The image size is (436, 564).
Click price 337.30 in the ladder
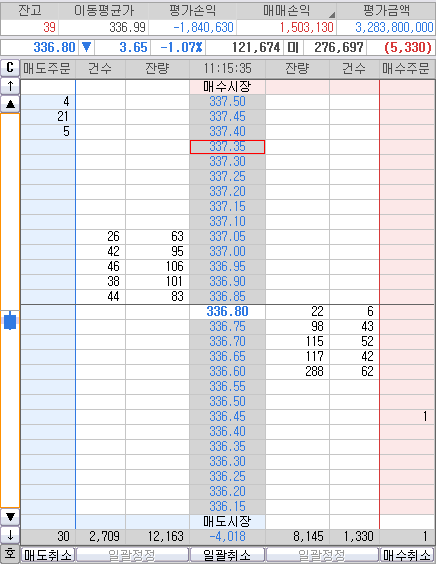click(227, 162)
